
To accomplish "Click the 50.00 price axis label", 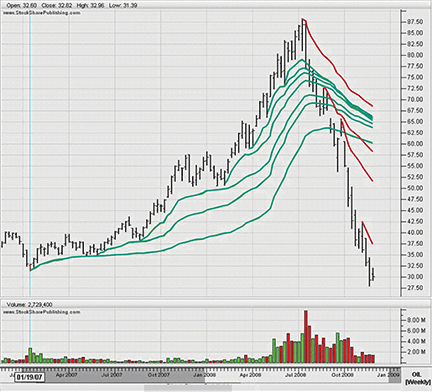I will click(x=415, y=188).
